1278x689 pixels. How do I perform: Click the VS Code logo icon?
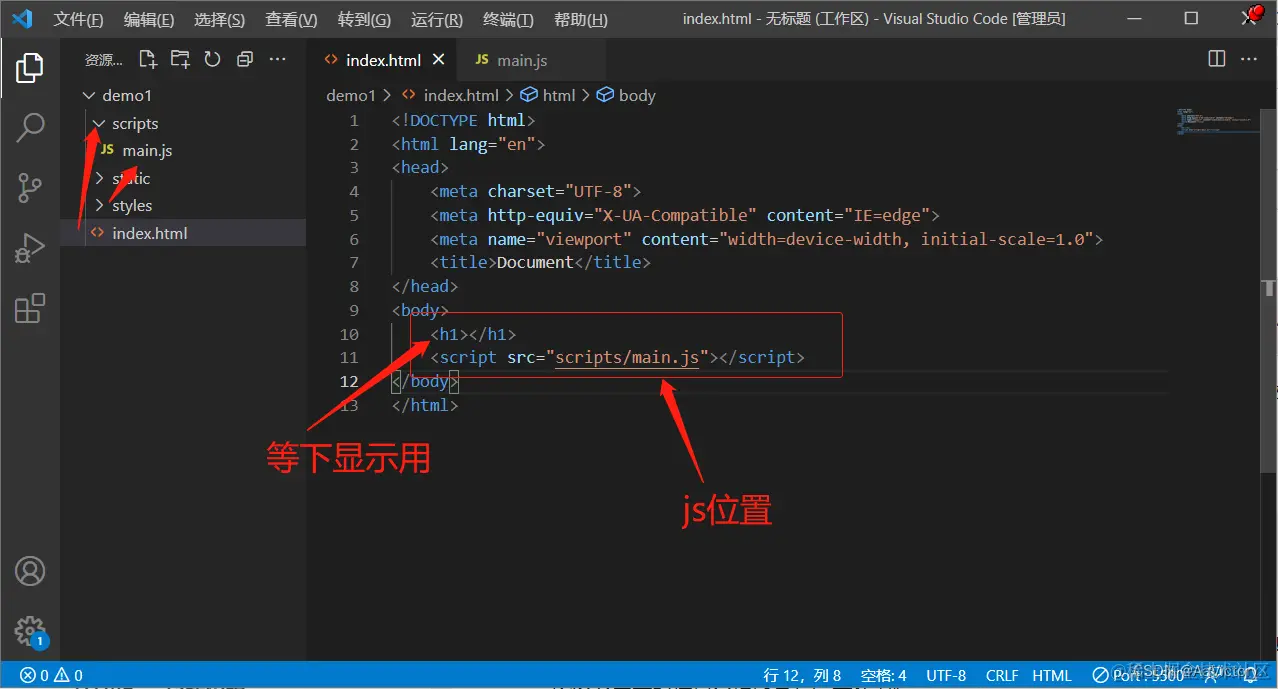coord(22,18)
